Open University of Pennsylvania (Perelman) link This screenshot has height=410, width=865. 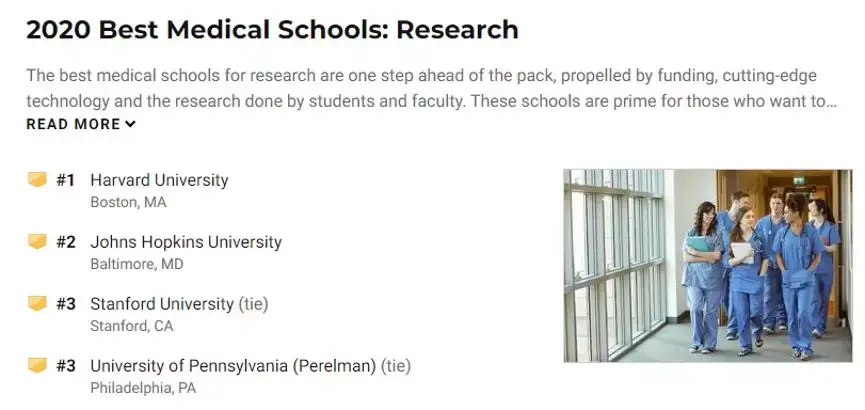coord(238,365)
